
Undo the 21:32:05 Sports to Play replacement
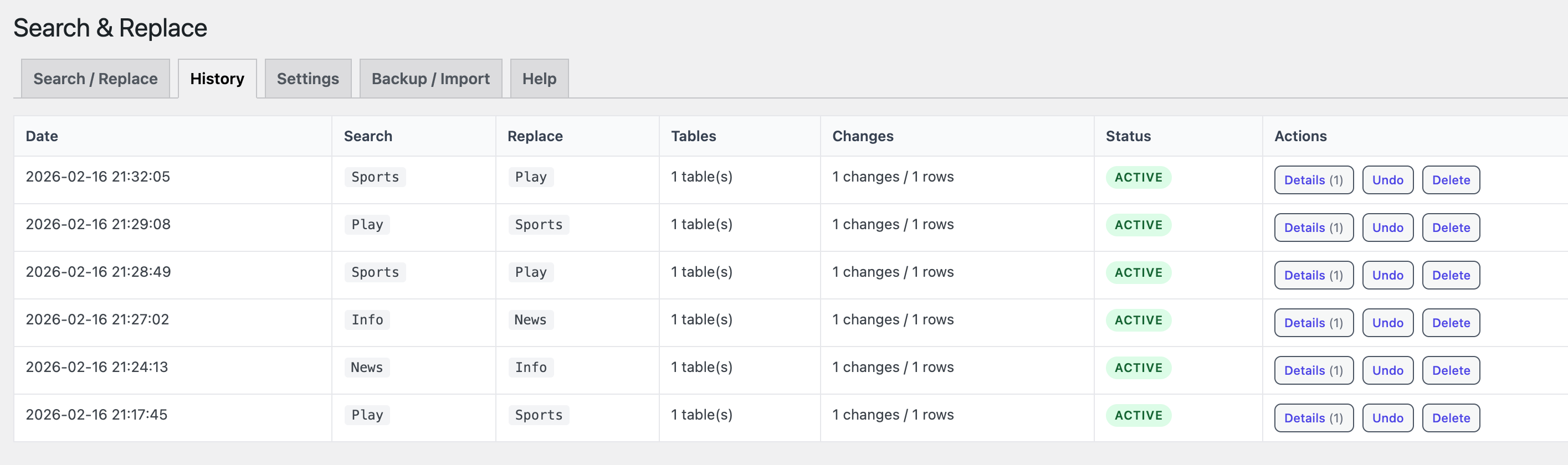(x=1387, y=180)
